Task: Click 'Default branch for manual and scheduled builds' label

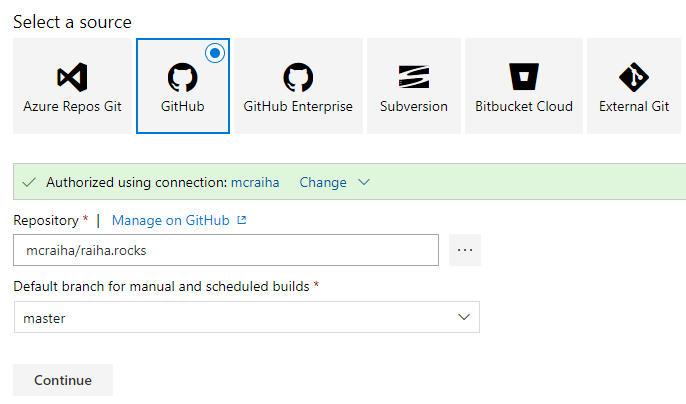Action: tap(161, 286)
